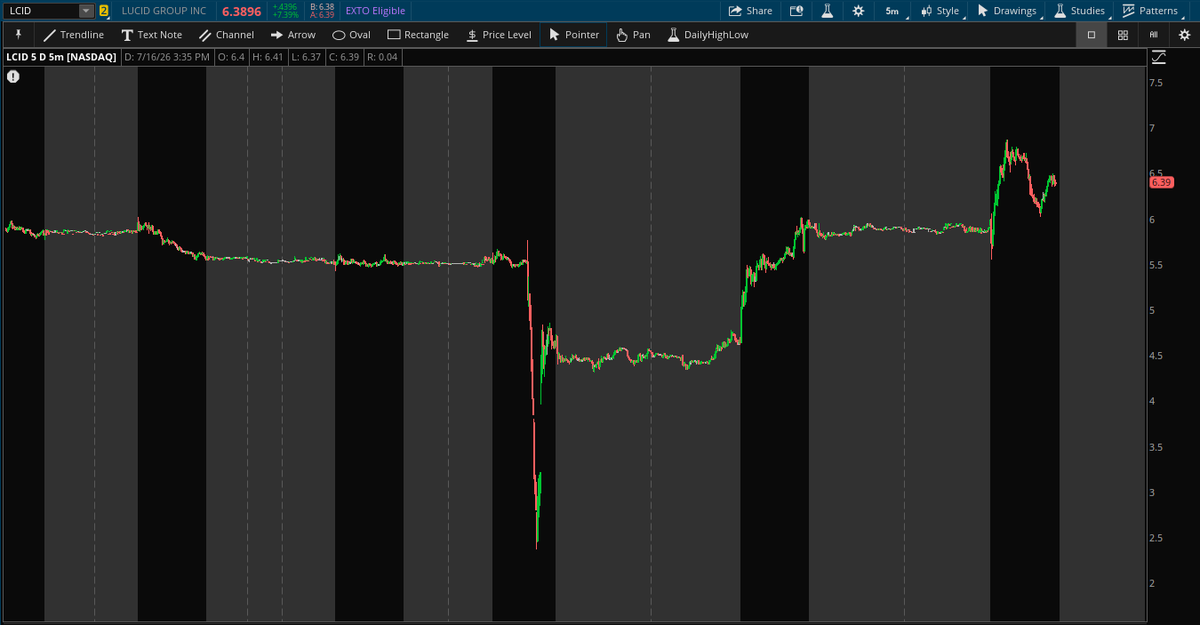Viewport: 1200px width, 625px height.
Task: Open the LCID symbol dropdown arrow
Action: pyautogui.click(x=86, y=11)
